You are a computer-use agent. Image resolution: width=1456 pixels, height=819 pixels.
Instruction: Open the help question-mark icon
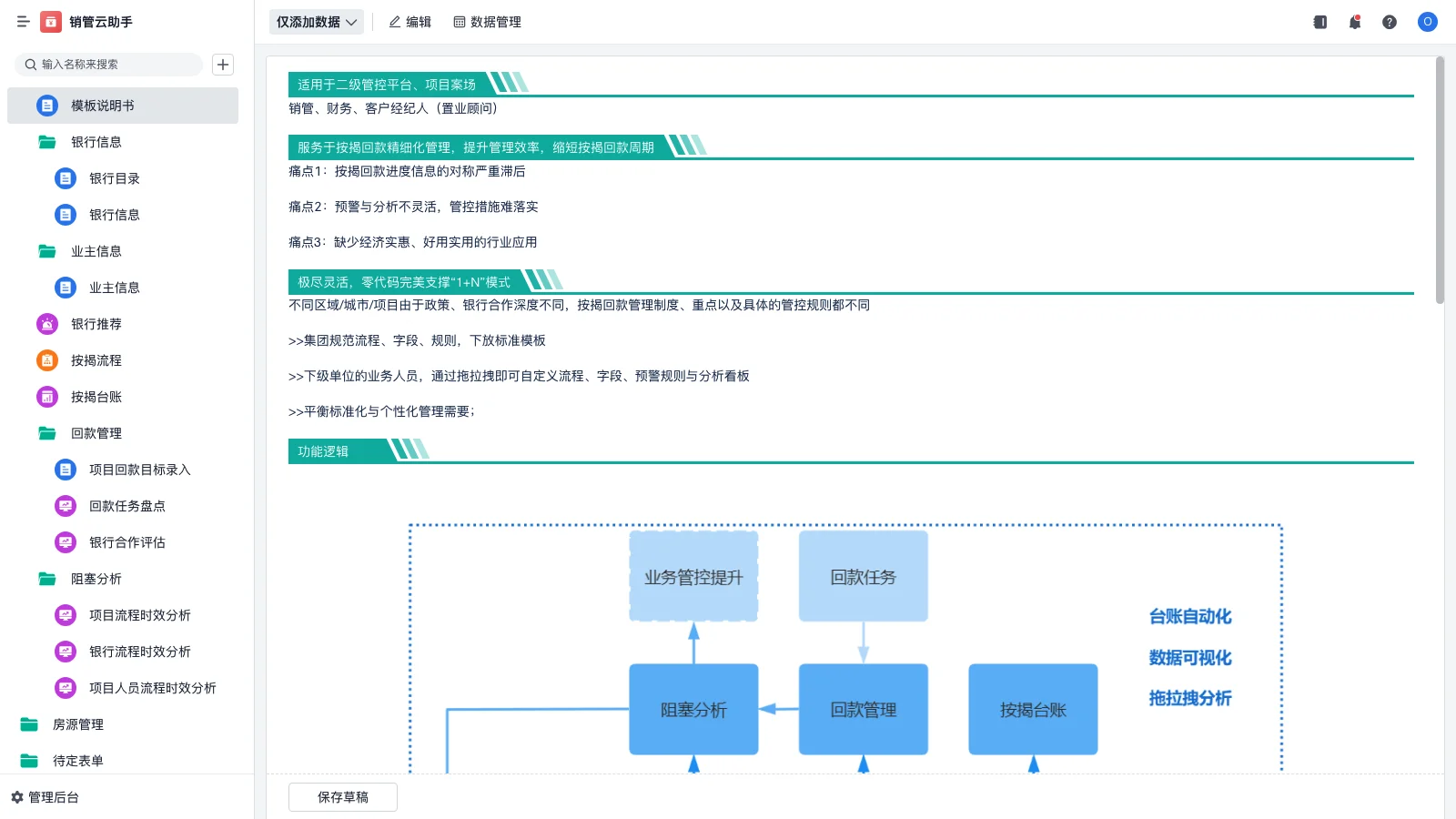(x=1390, y=22)
